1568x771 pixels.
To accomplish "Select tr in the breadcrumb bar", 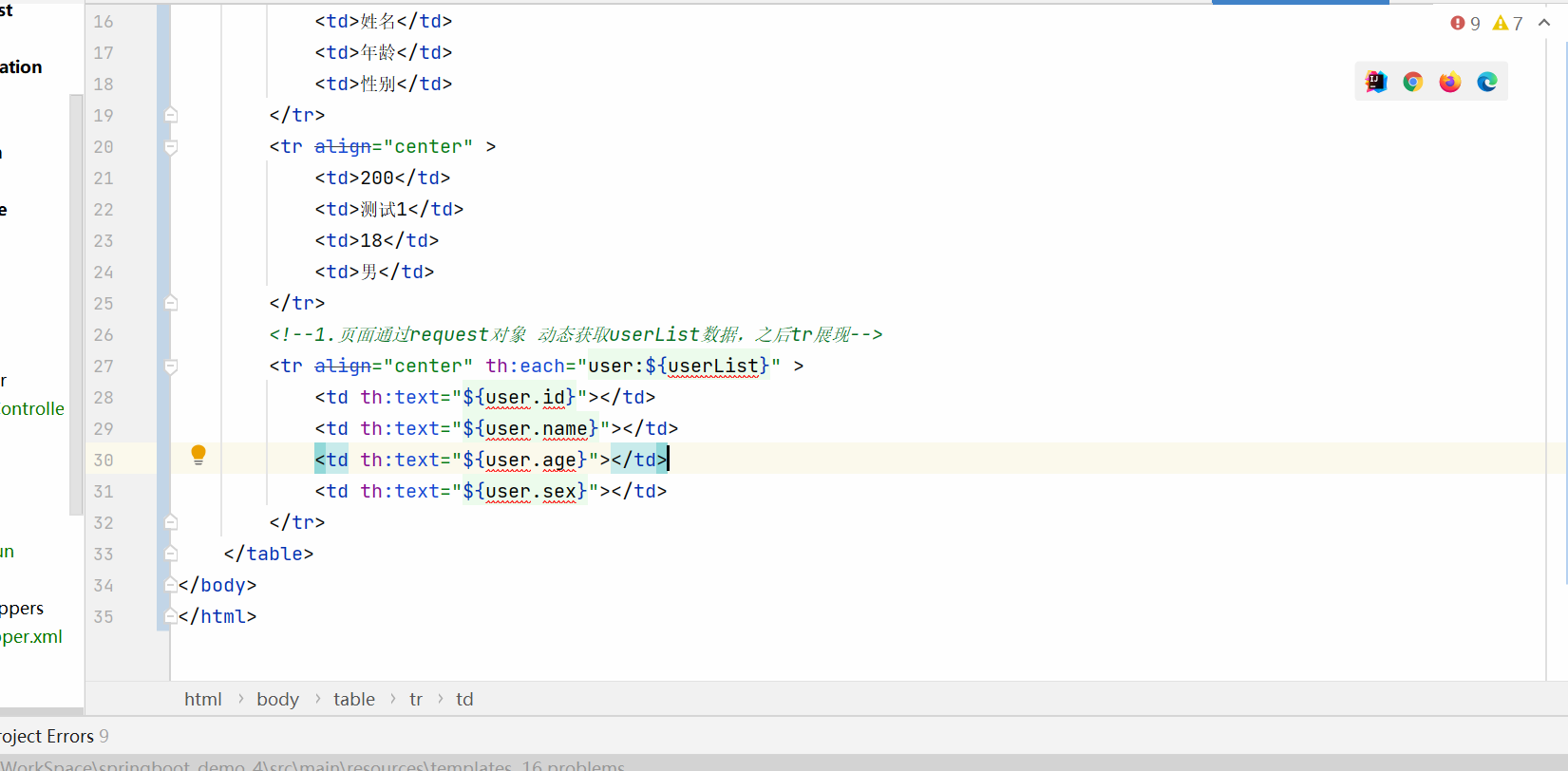I will 416,699.
